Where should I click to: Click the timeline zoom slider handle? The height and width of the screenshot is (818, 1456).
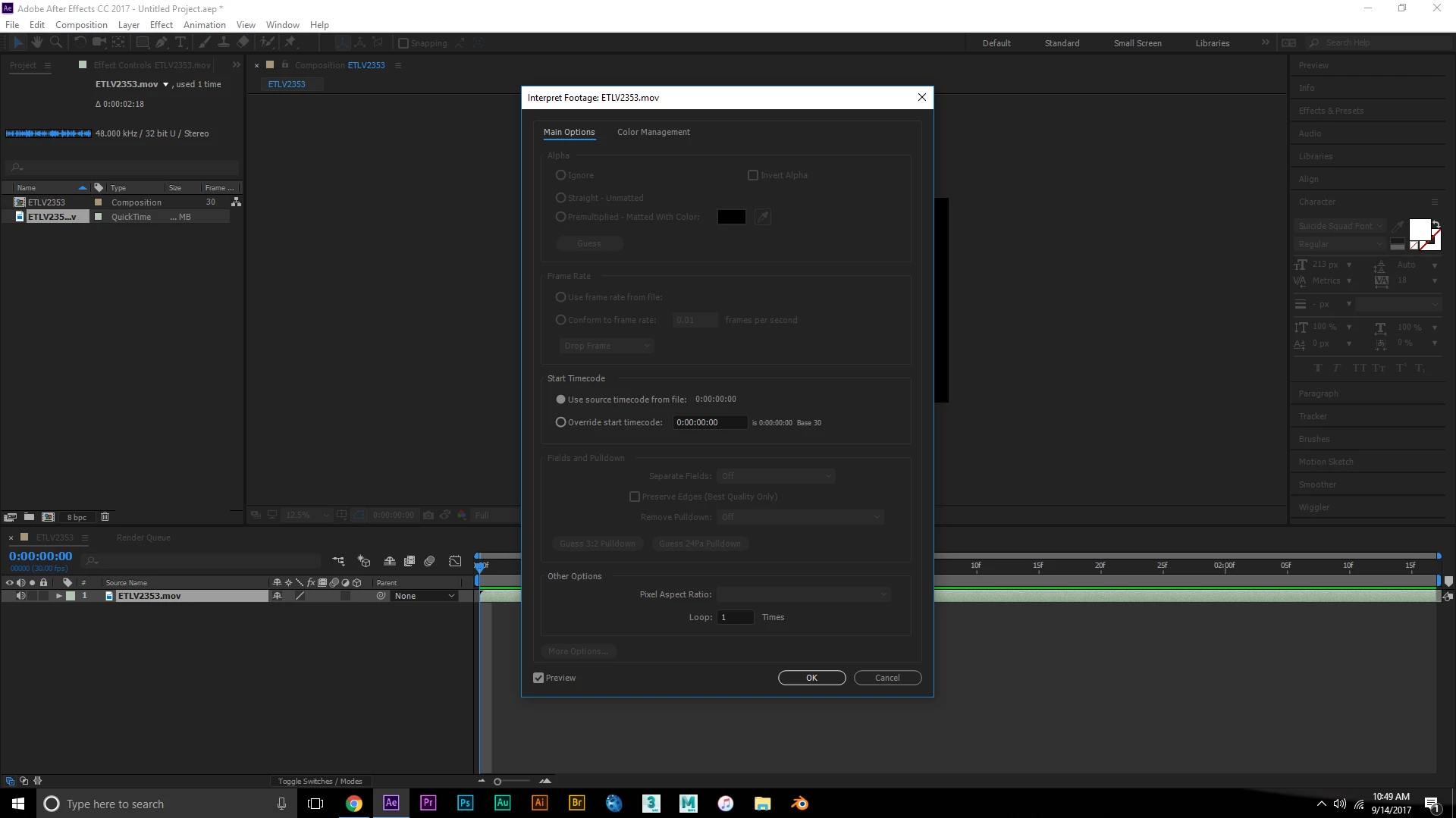point(497,781)
